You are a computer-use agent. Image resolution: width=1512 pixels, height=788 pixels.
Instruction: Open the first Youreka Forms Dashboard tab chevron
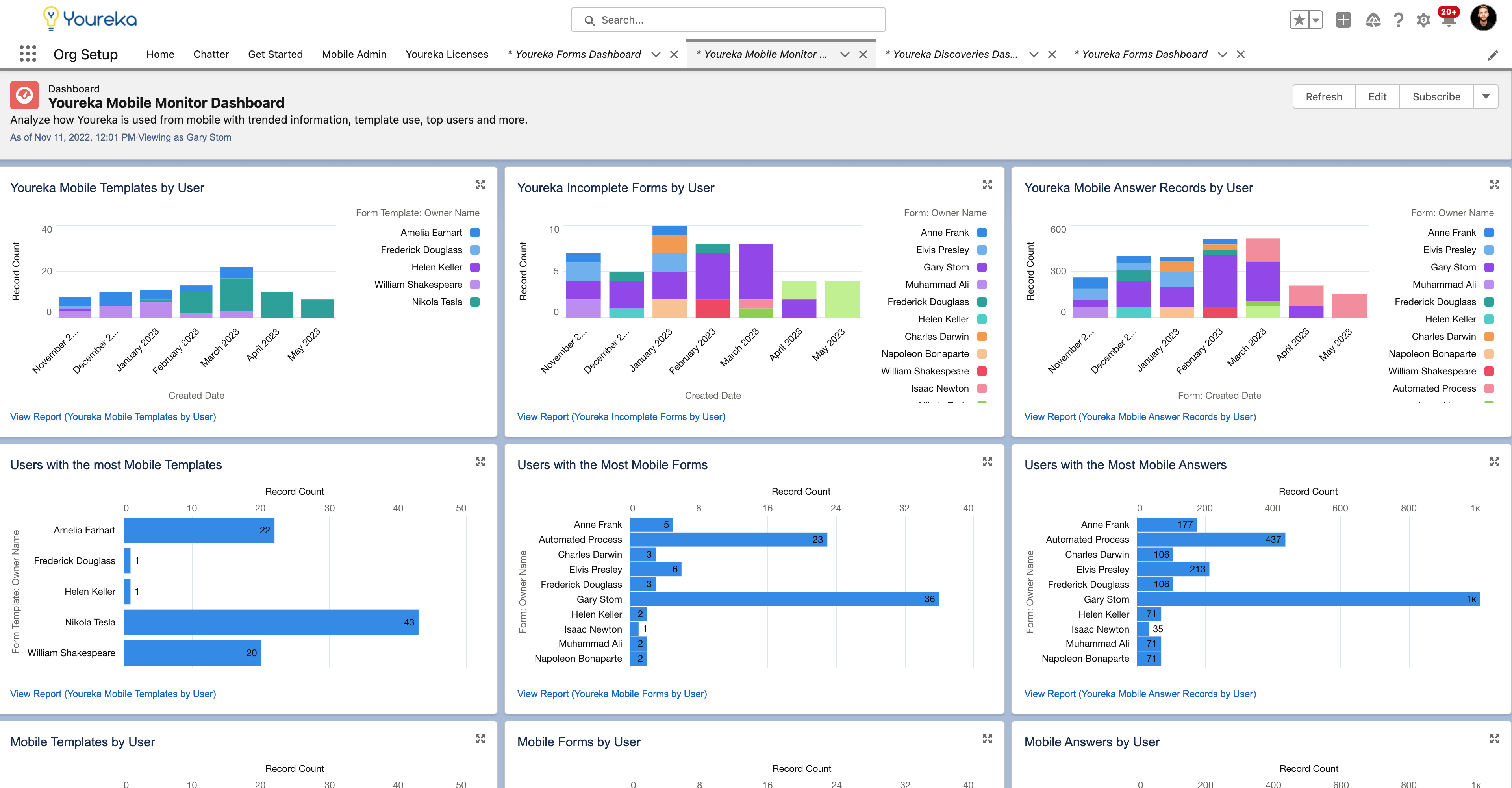point(656,55)
